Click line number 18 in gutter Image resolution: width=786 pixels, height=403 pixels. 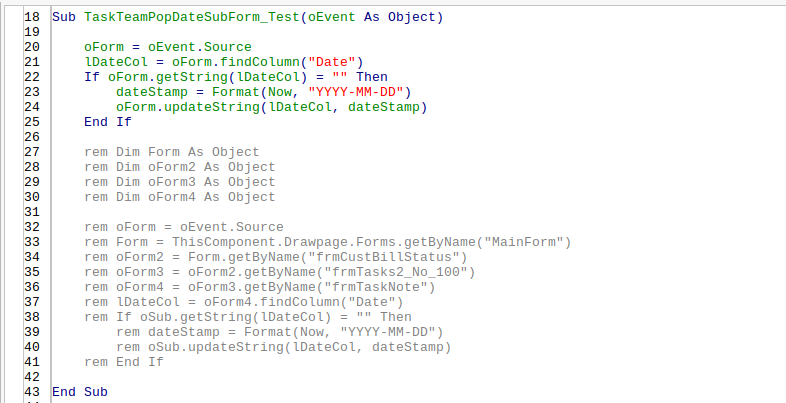click(x=32, y=17)
